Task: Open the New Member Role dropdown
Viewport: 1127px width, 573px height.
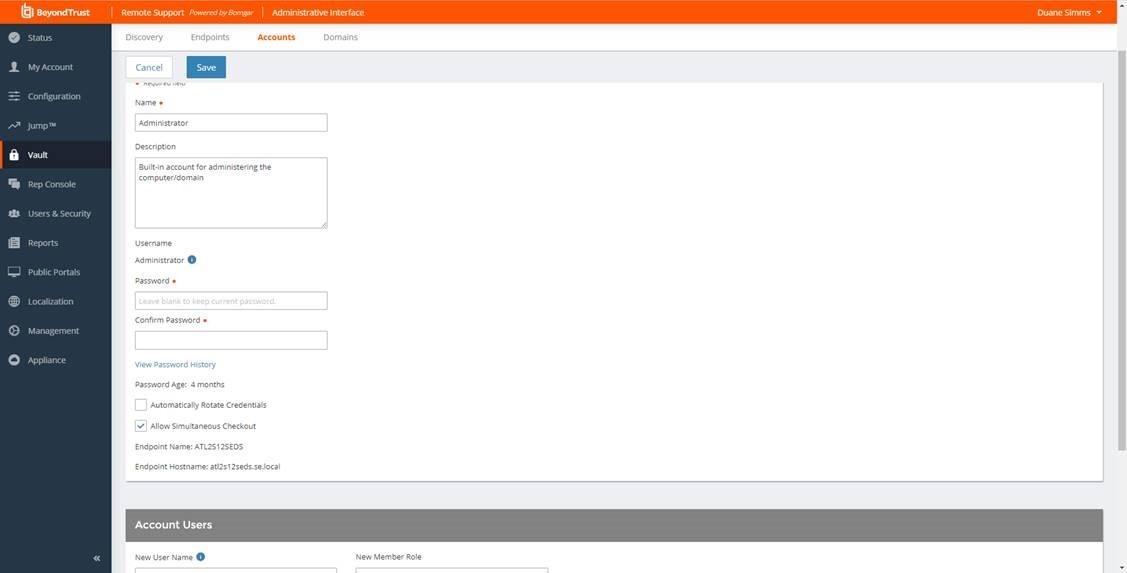Action: (x=451, y=570)
